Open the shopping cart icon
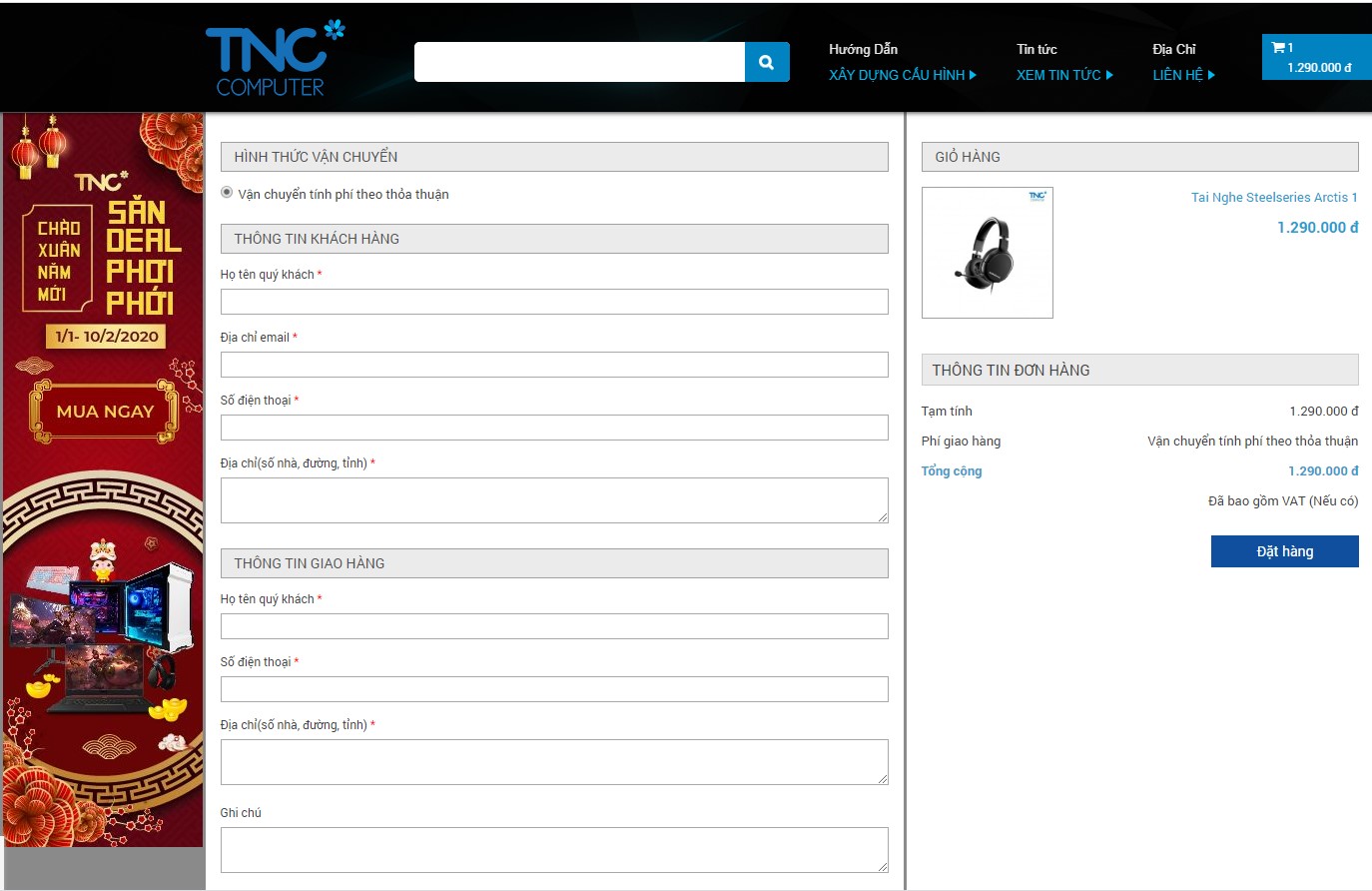The height and width of the screenshot is (891, 1372). click(1278, 47)
